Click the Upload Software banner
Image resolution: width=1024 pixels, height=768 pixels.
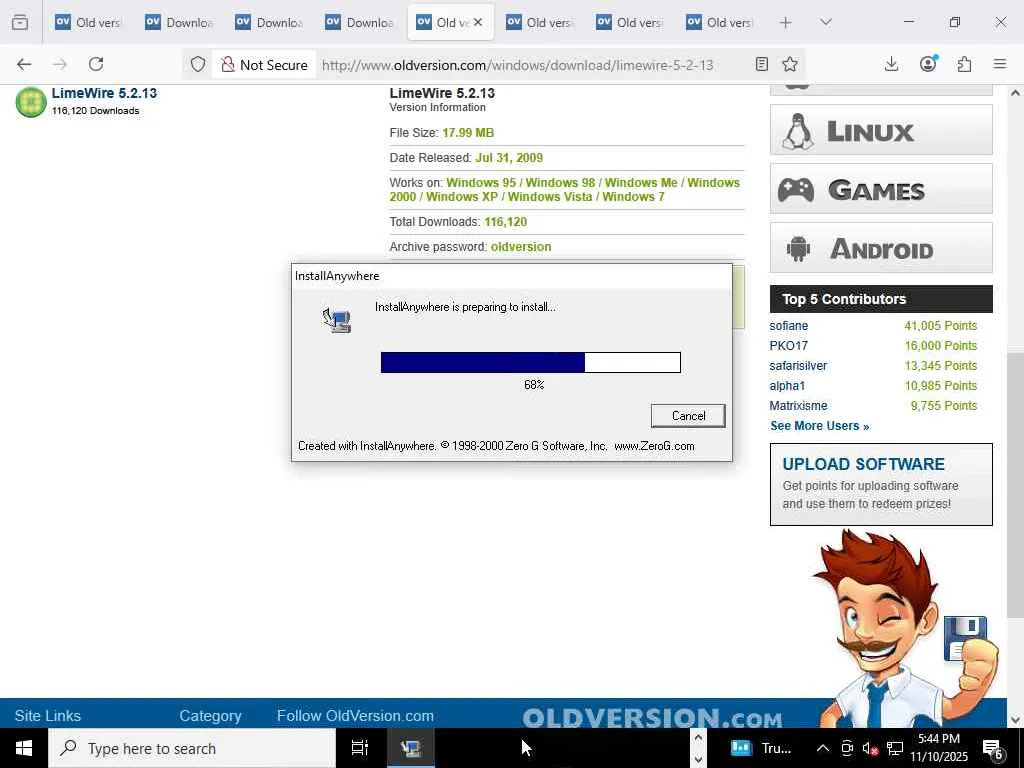tap(881, 484)
